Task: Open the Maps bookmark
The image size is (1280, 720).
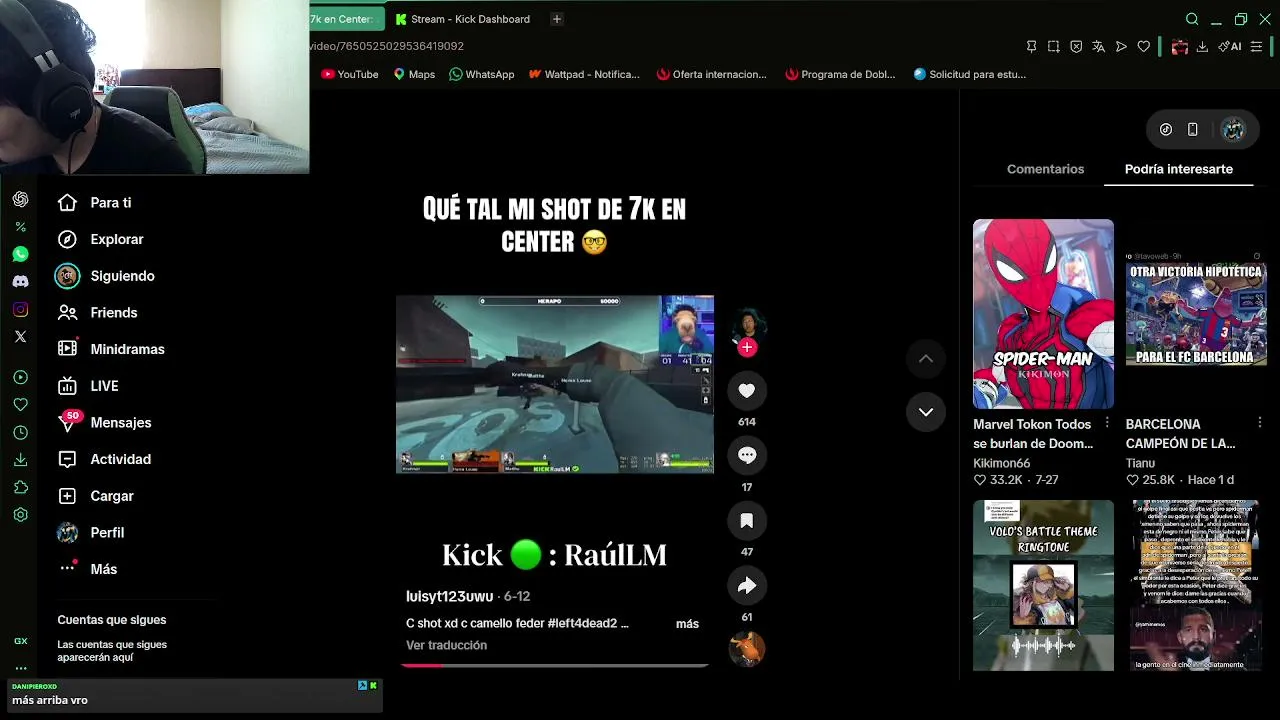Action: [x=414, y=74]
